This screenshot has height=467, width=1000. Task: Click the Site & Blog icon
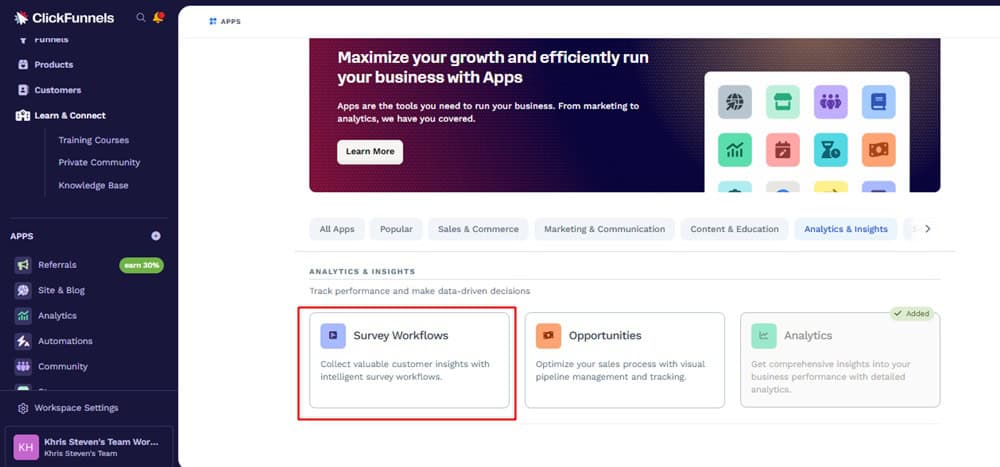click(x=23, y=290)
